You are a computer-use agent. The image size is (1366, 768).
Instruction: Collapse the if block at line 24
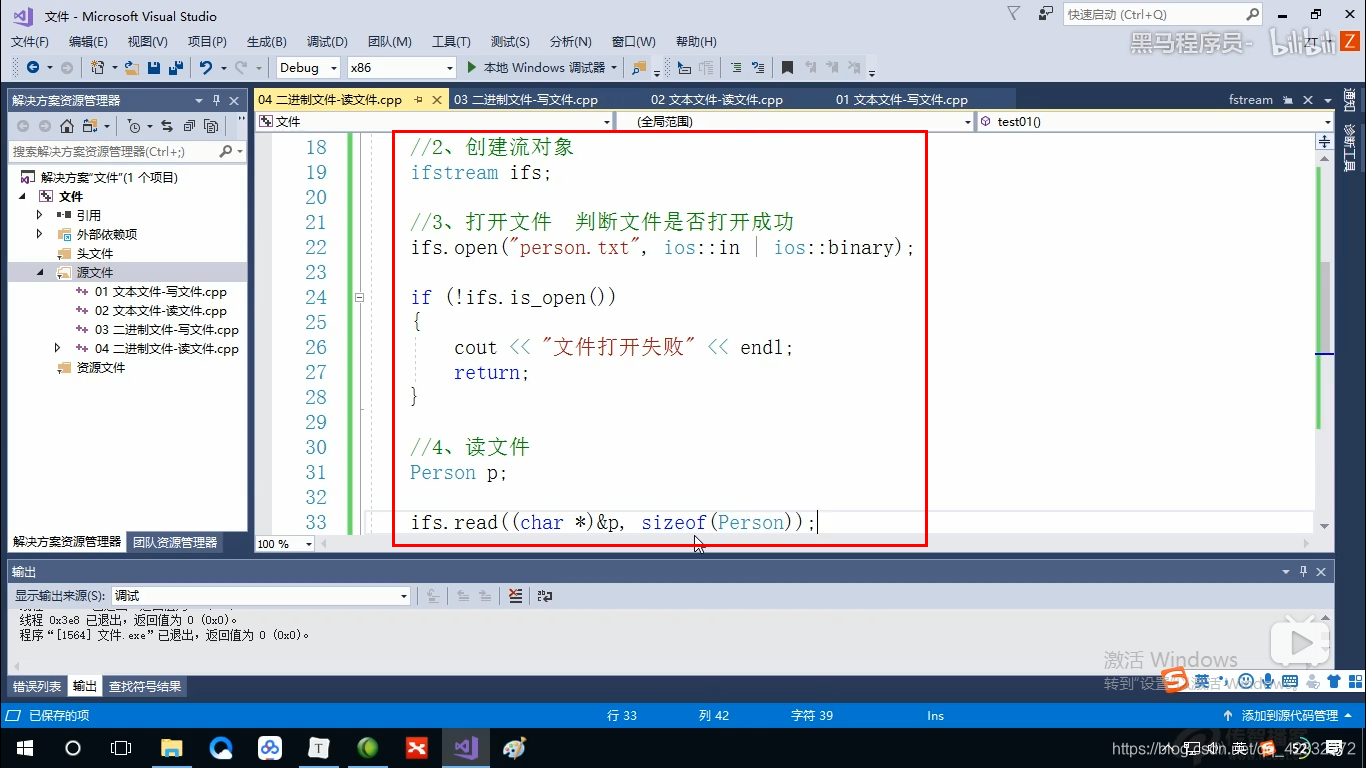[x=359, y=297]
